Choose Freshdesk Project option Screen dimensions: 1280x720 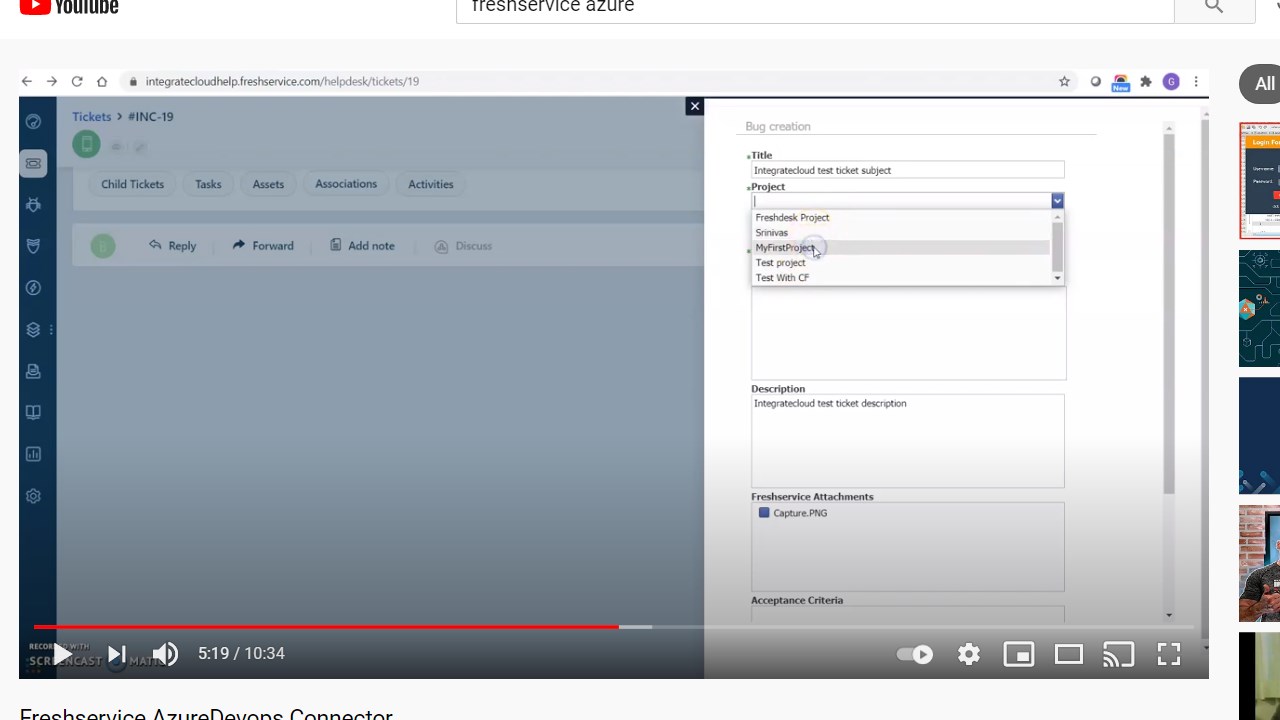click(900, 217)
